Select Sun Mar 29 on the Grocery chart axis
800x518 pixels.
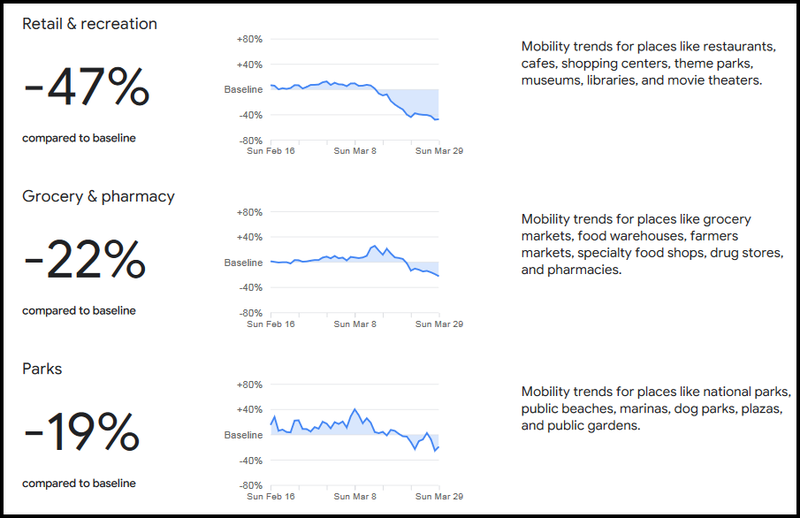[x=440, y=324]
